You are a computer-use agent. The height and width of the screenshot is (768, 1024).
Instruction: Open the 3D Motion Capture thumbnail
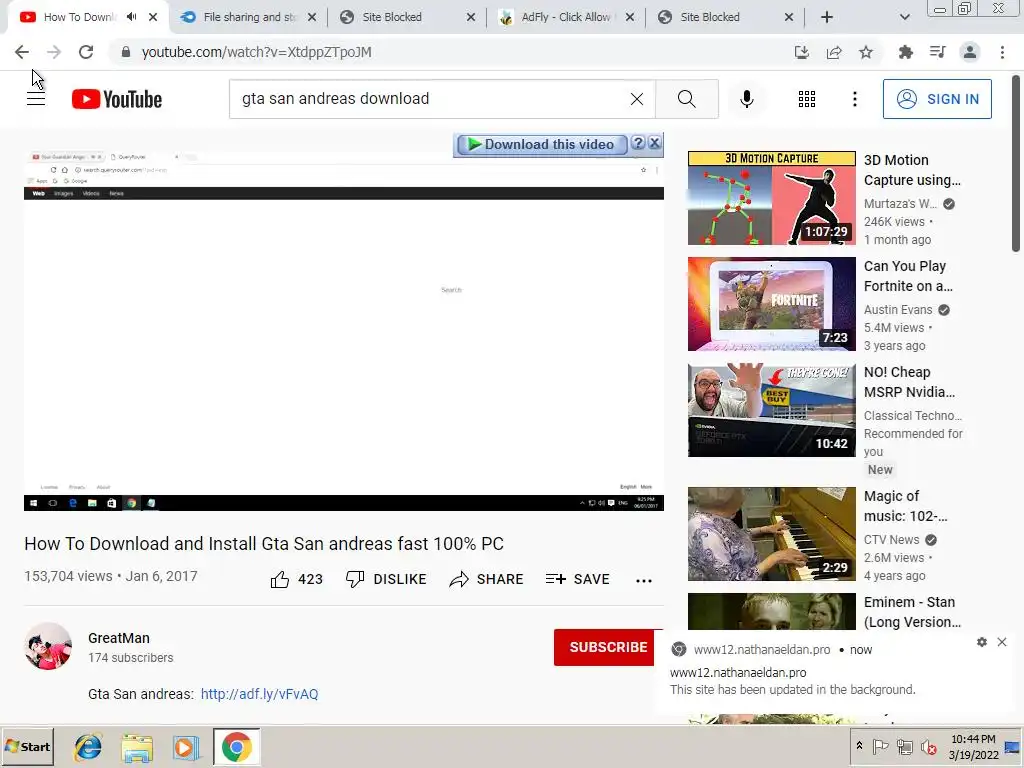click(771, 198)
